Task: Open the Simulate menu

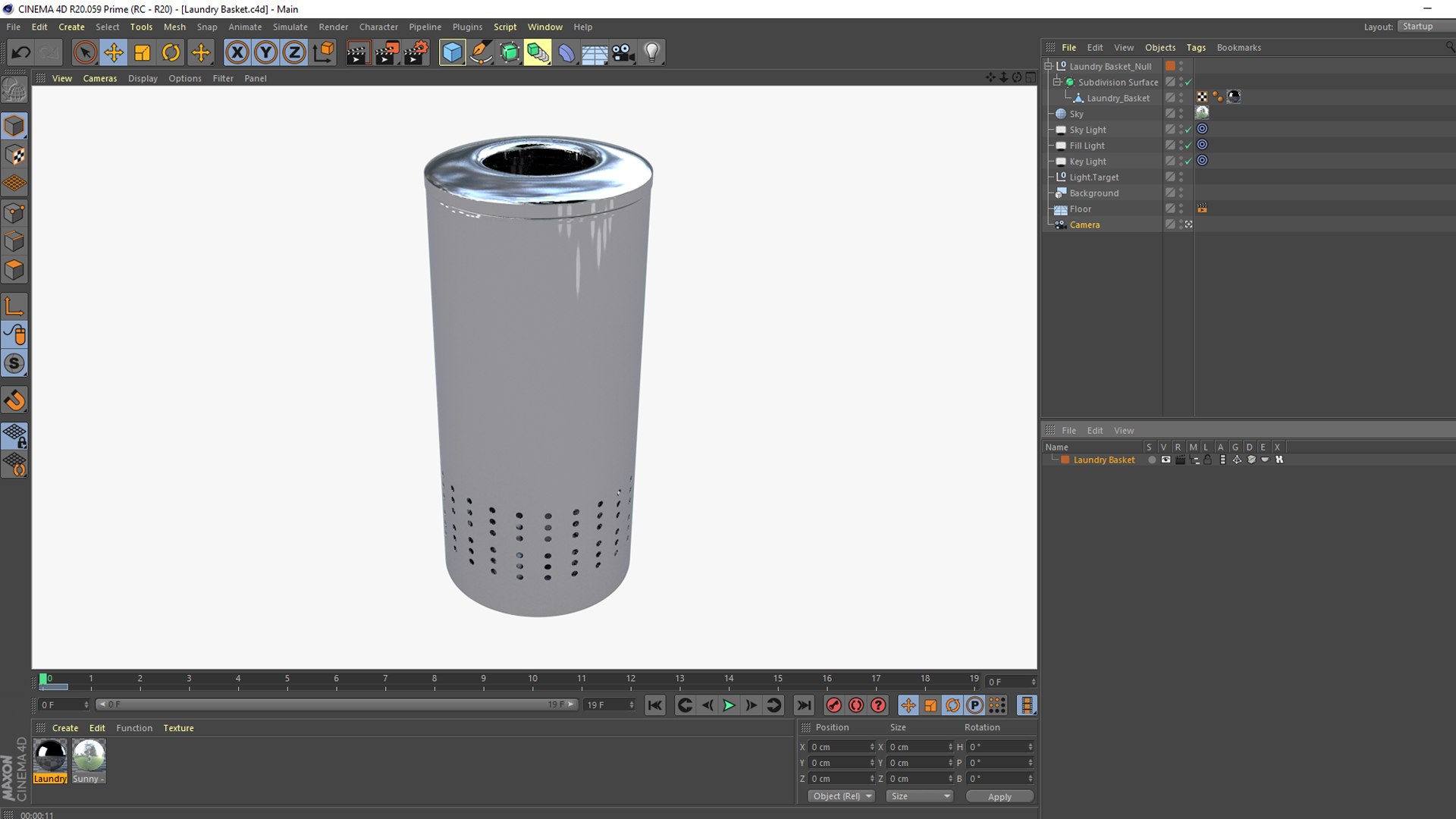Action: (290, 27)
